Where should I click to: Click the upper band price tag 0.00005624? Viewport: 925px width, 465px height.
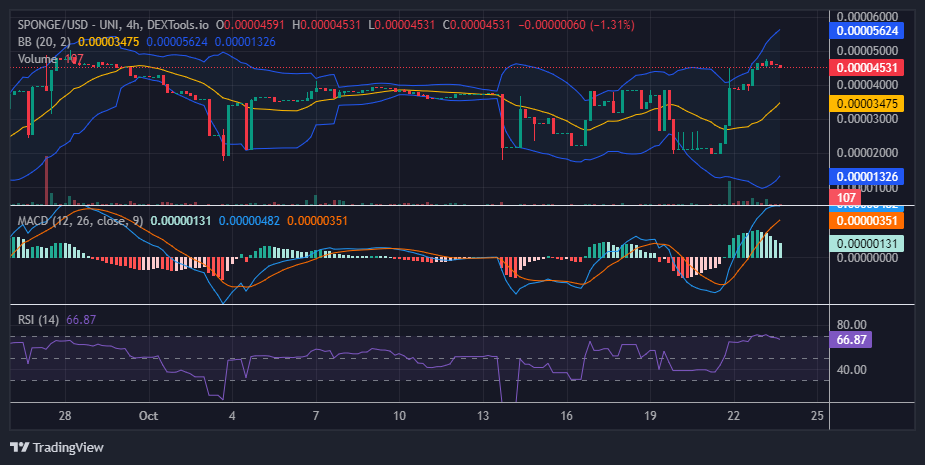[x=867, y=31]
